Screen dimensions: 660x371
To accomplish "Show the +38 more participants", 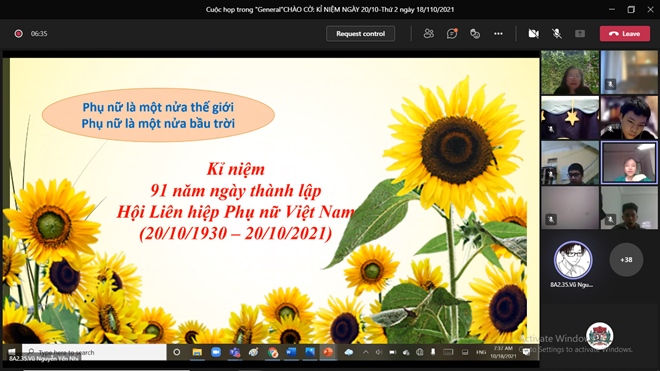I will (x=626, y=260).
